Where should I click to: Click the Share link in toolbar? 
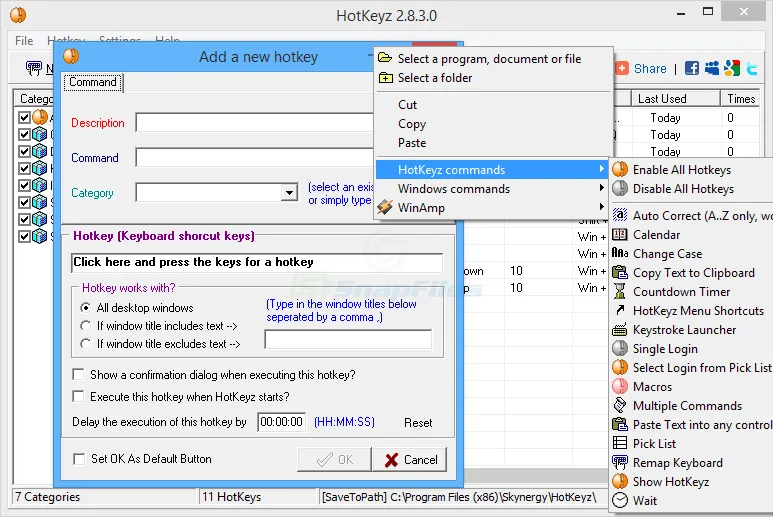click(650, 69)
